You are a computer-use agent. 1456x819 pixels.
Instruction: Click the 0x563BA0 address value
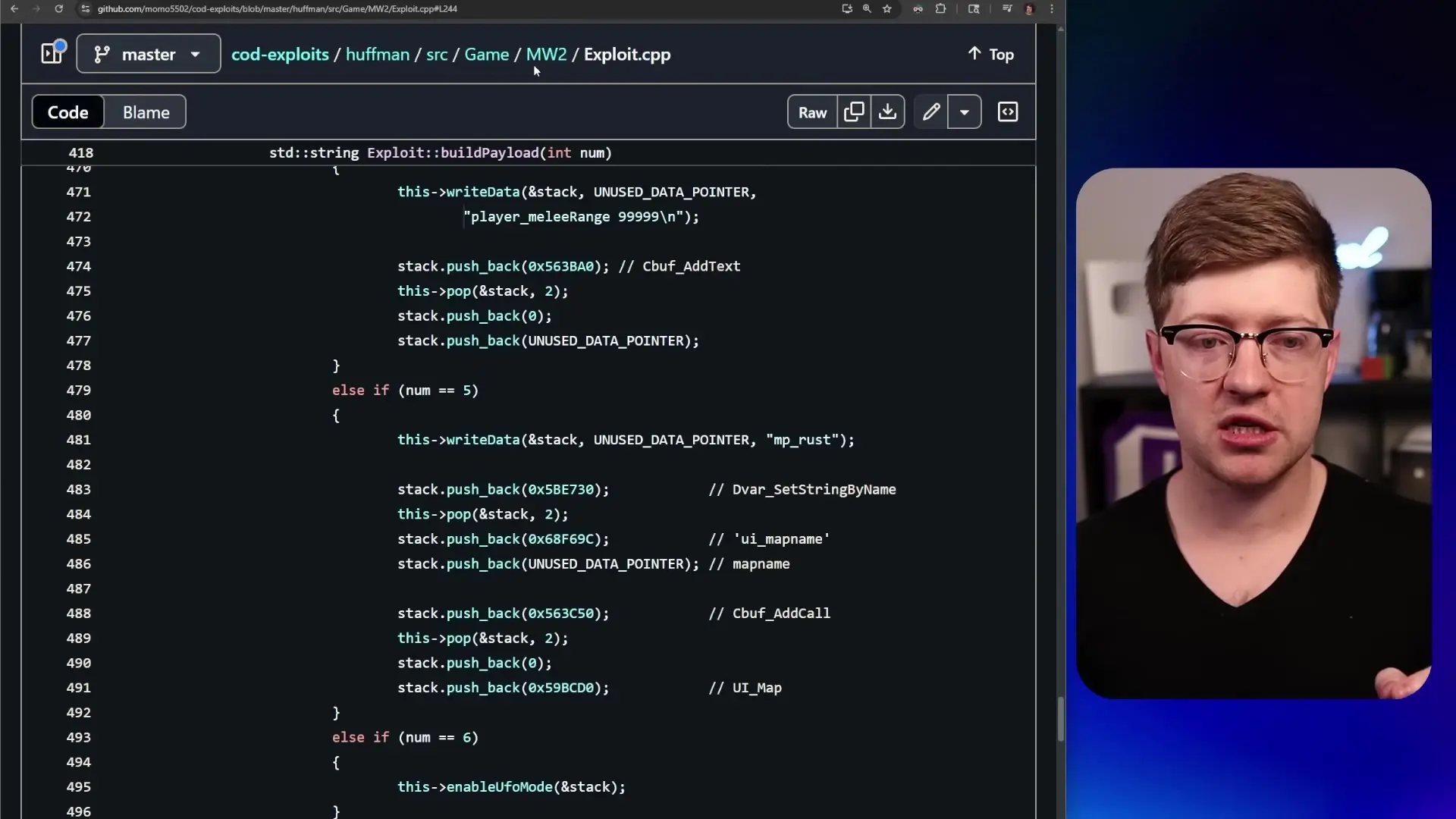point(560,266)
